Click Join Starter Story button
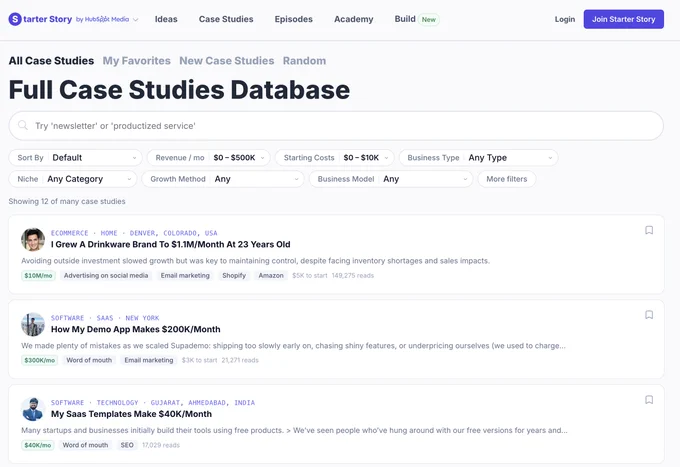Viewport: 680px width, 467px height. tap(624, 19)
